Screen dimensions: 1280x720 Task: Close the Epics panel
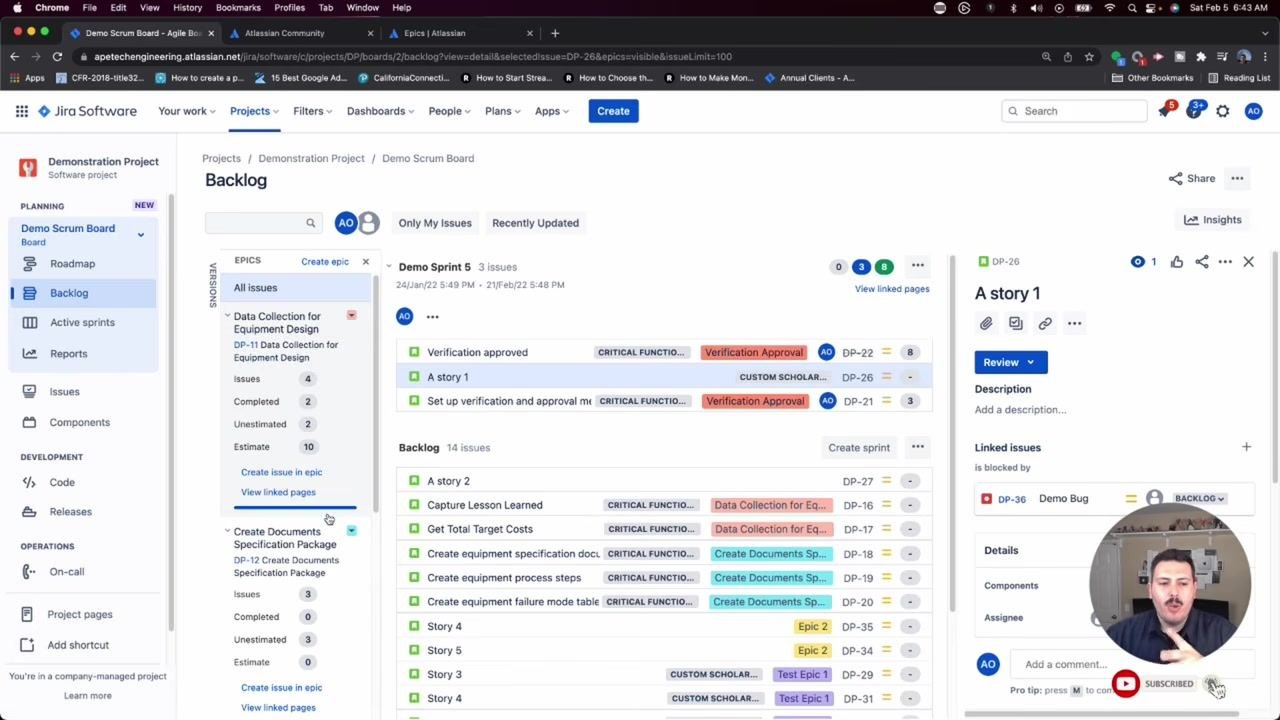tap(365, 262)
